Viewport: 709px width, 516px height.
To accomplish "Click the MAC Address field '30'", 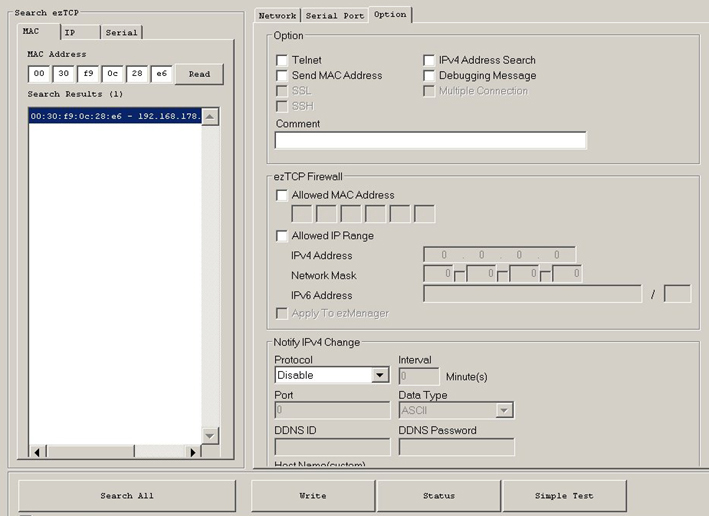I will tap(63, 74).
